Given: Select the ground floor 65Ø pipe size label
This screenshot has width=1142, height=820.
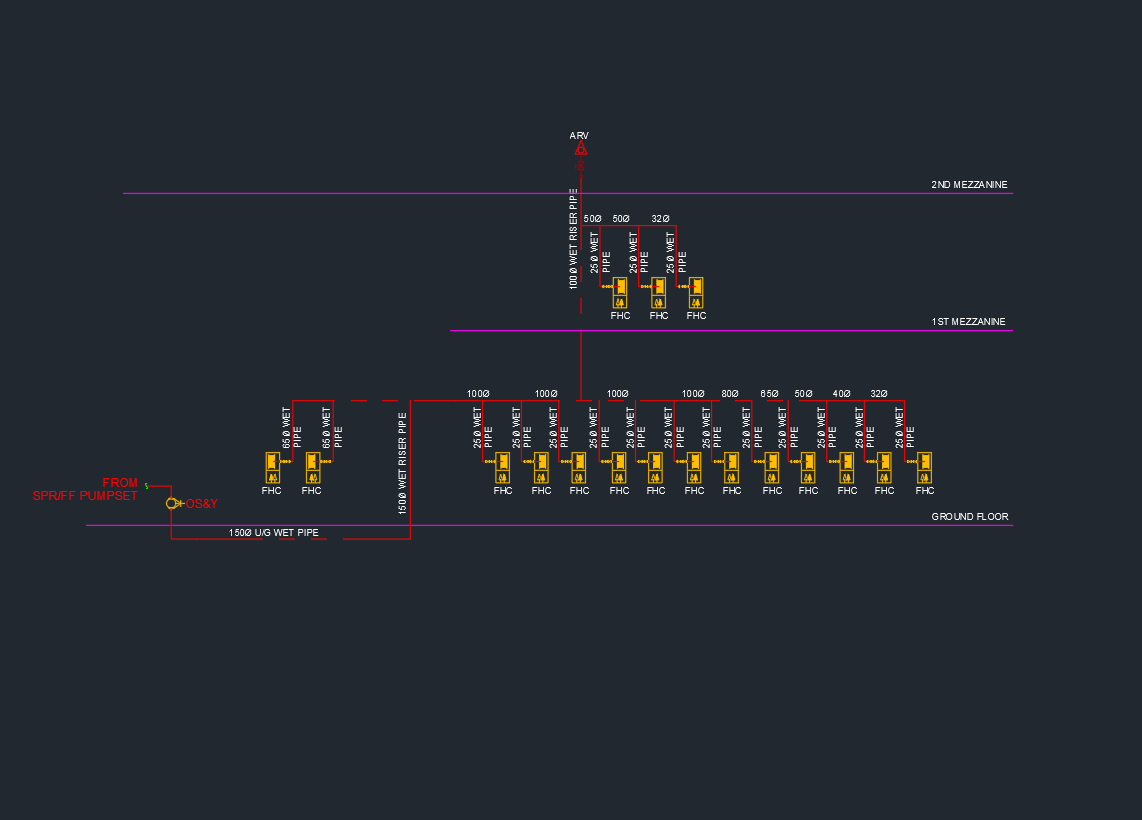Looking at the screenshot, I should pos(769,394).
